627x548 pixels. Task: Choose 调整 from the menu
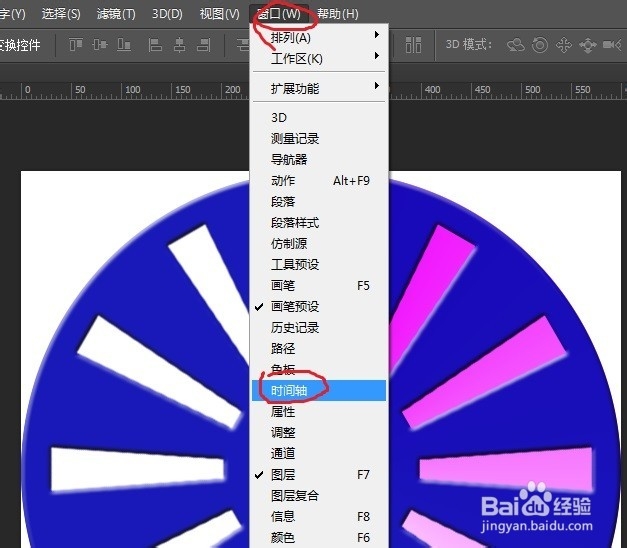coord(319,432)
